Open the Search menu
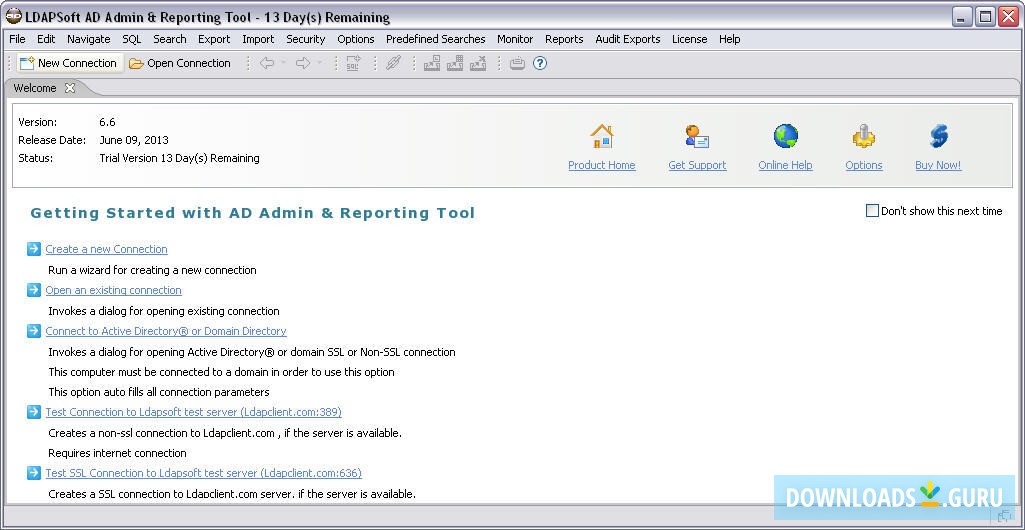The height and width of the screenshot is (530, 1025). (170, 39)
